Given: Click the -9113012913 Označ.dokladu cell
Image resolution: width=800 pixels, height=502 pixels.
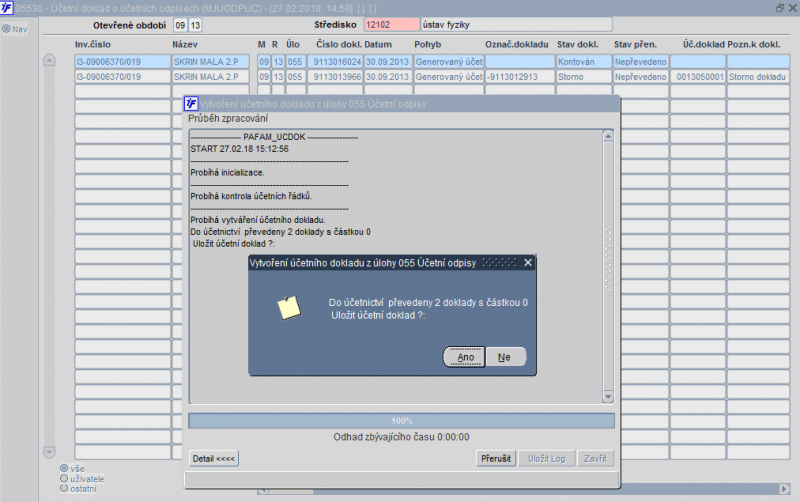Looking at the screenshot, I should [519, 77].
